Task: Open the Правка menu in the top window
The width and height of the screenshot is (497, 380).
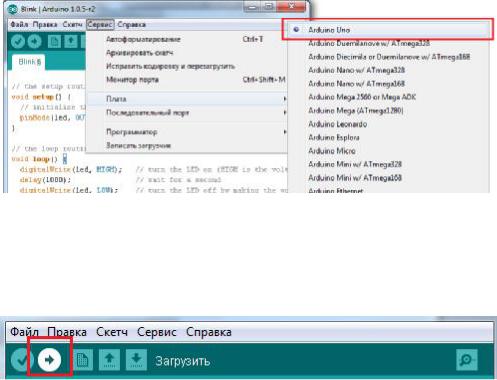Action: click(x=45, y=24)
